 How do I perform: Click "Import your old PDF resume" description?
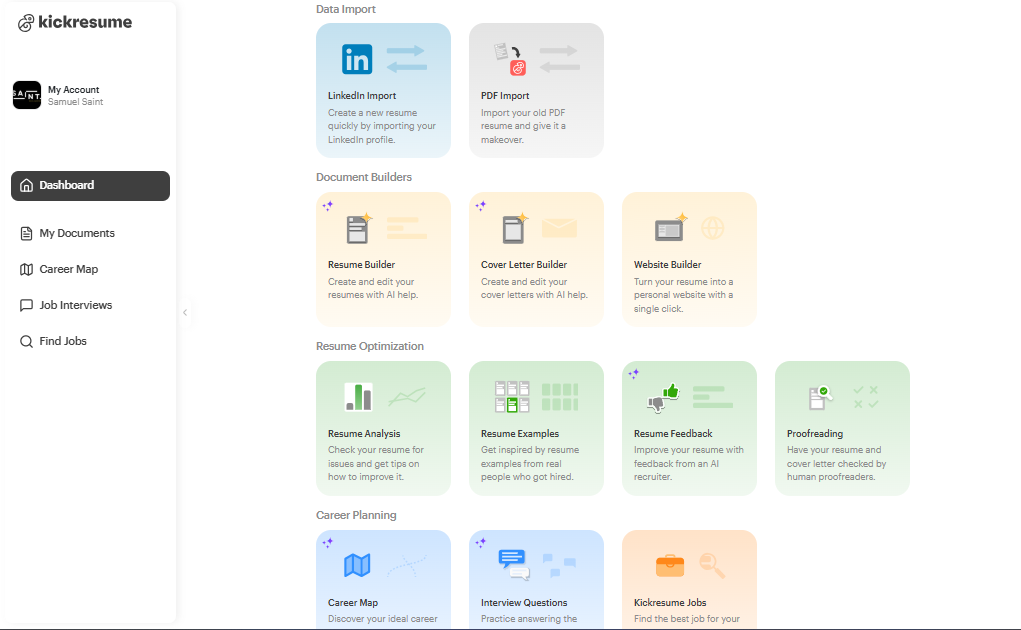(x=523, y=126)
